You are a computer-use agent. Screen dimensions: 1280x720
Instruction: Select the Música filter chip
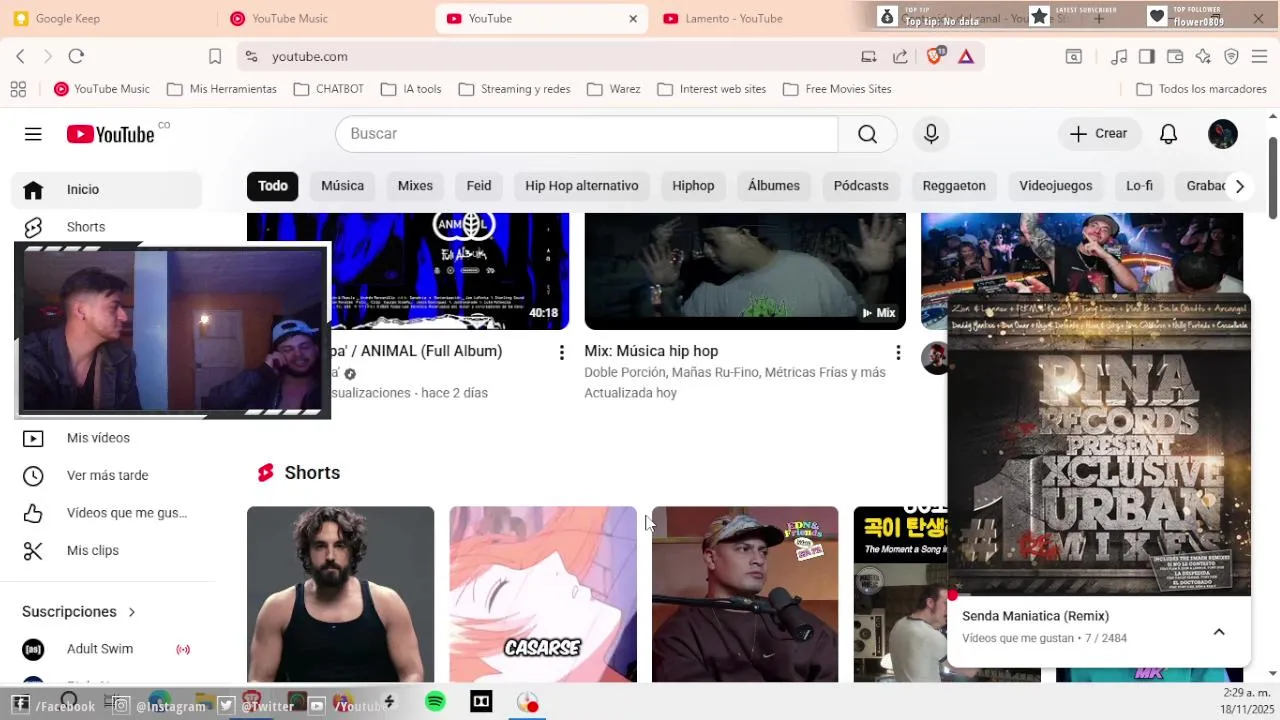pyautogui.click(x=342, y=186)
